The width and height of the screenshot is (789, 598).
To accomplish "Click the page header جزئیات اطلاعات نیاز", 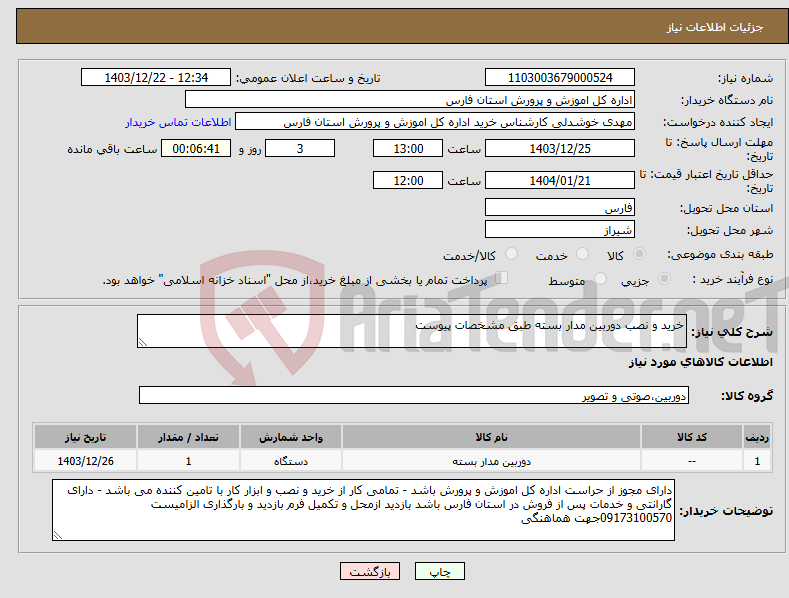I will [715, 27].
